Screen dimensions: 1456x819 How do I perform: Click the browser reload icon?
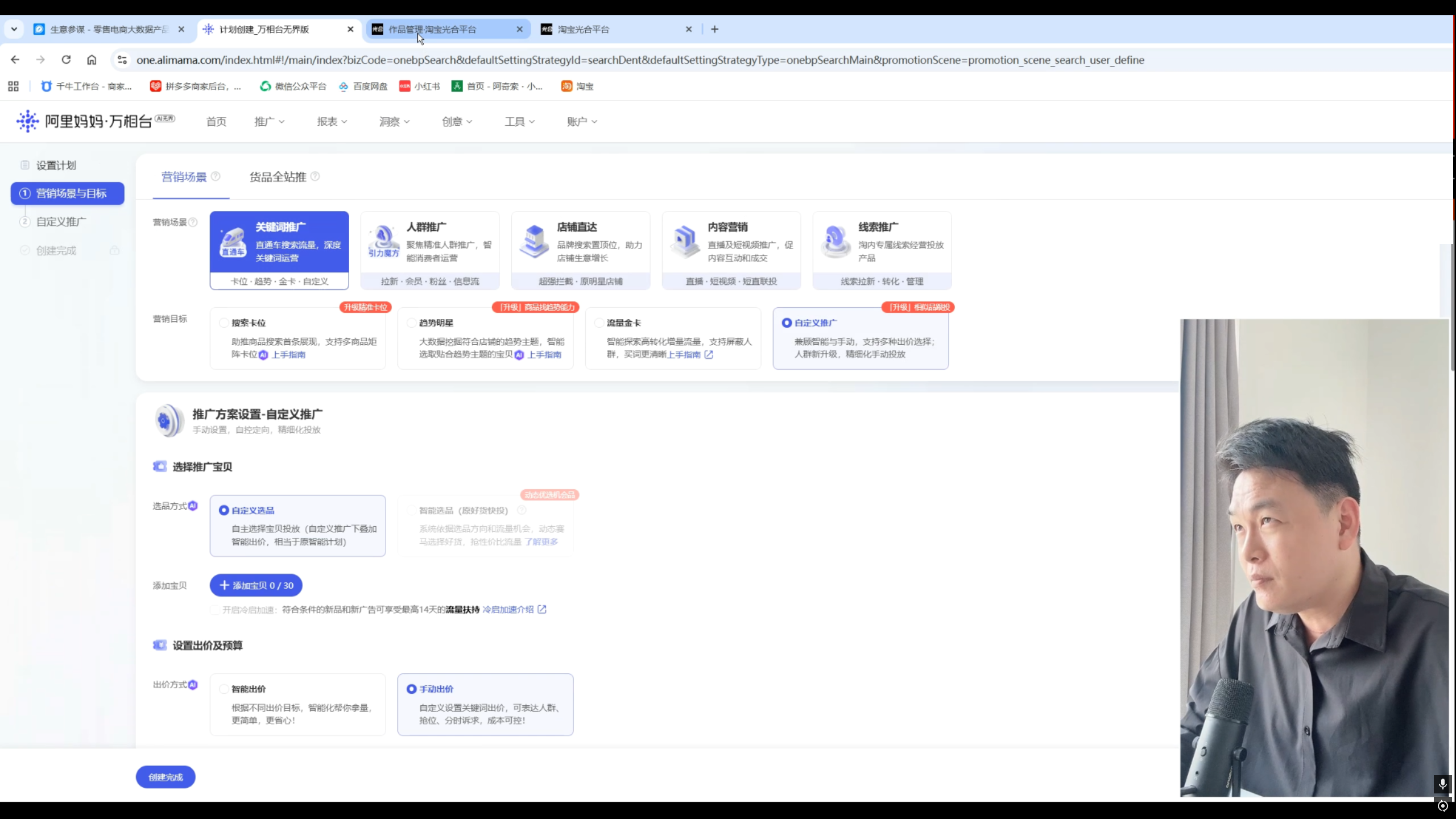[66, 60]
